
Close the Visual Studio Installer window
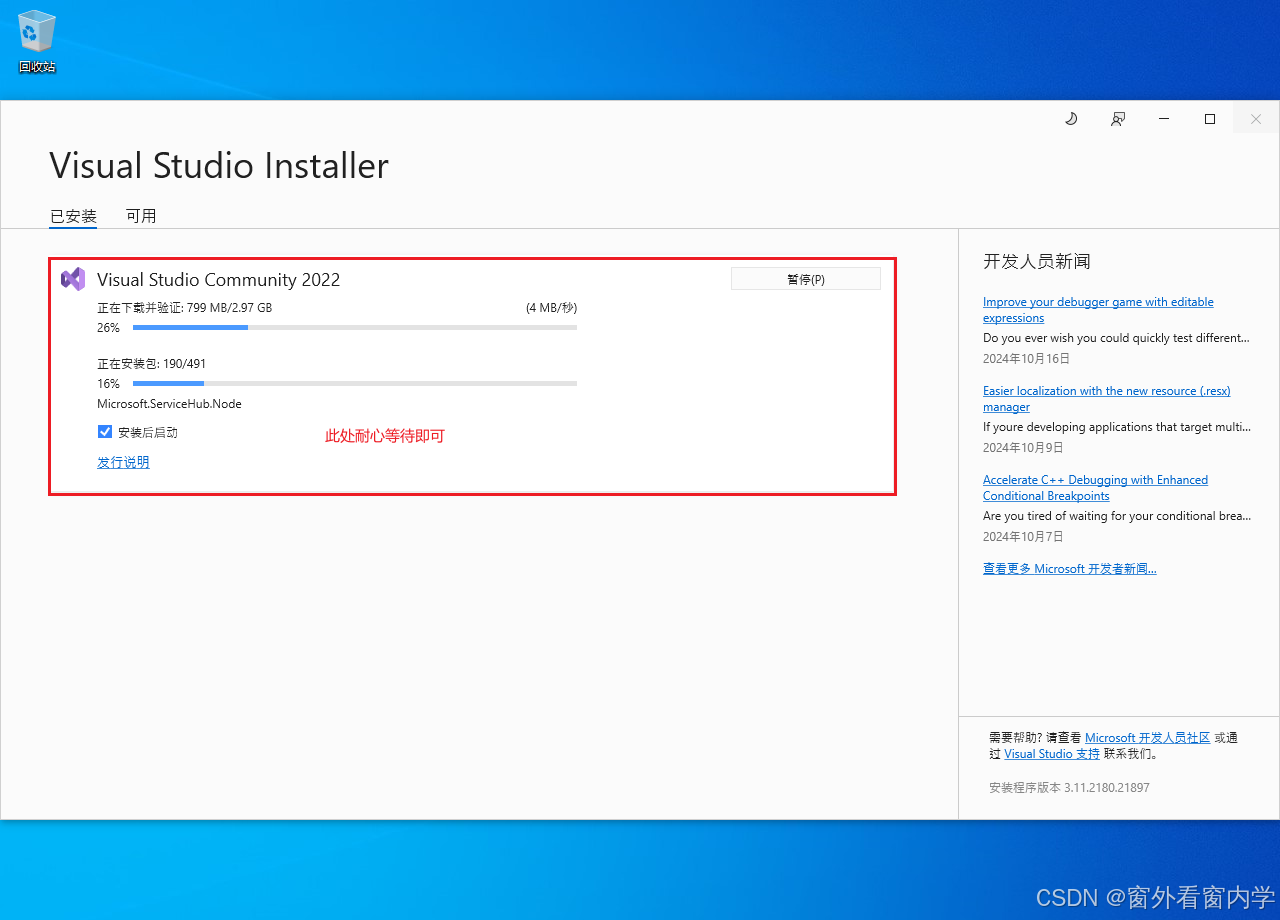[1256, 118]
